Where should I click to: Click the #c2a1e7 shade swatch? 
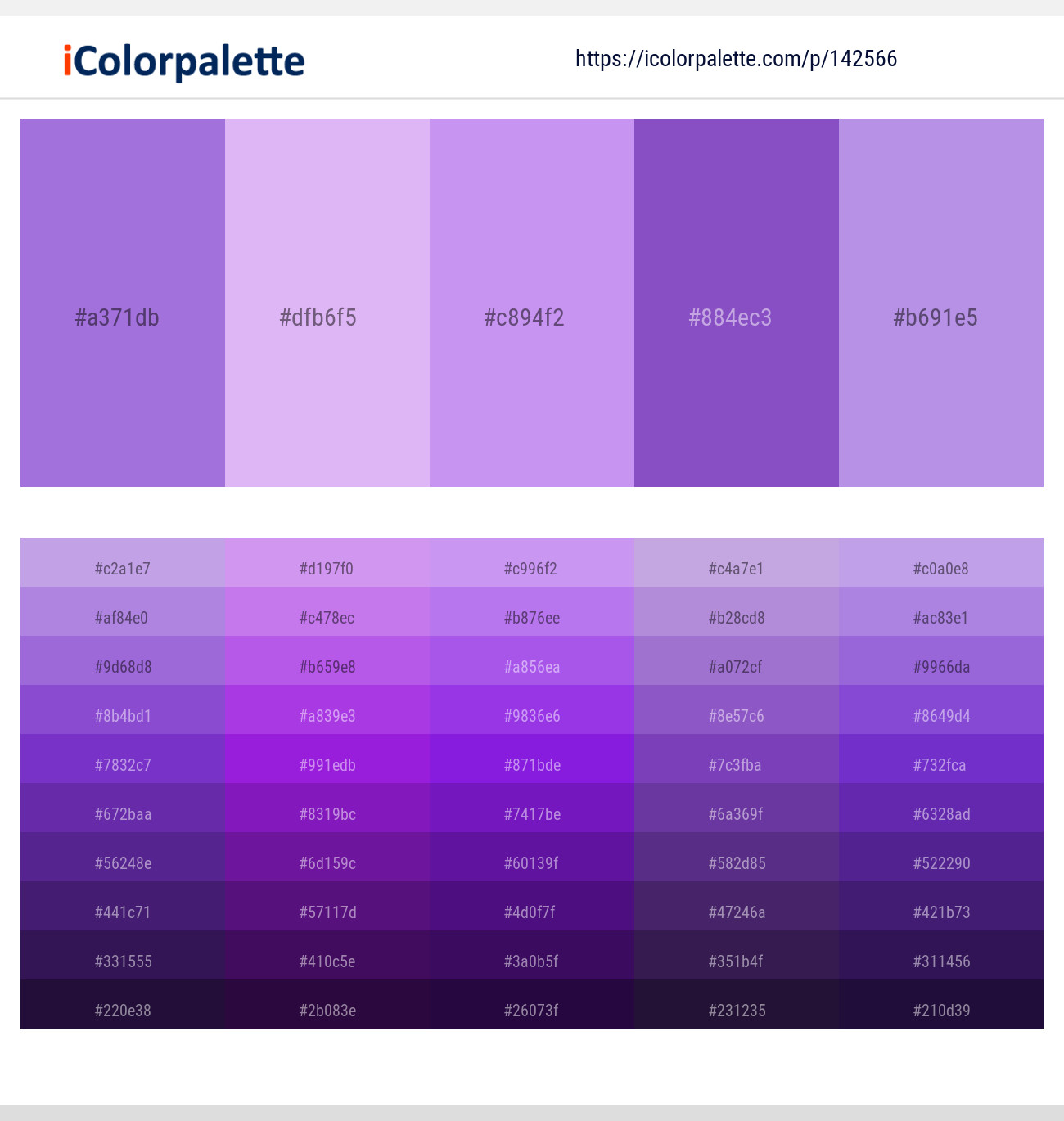pos(123,568)
